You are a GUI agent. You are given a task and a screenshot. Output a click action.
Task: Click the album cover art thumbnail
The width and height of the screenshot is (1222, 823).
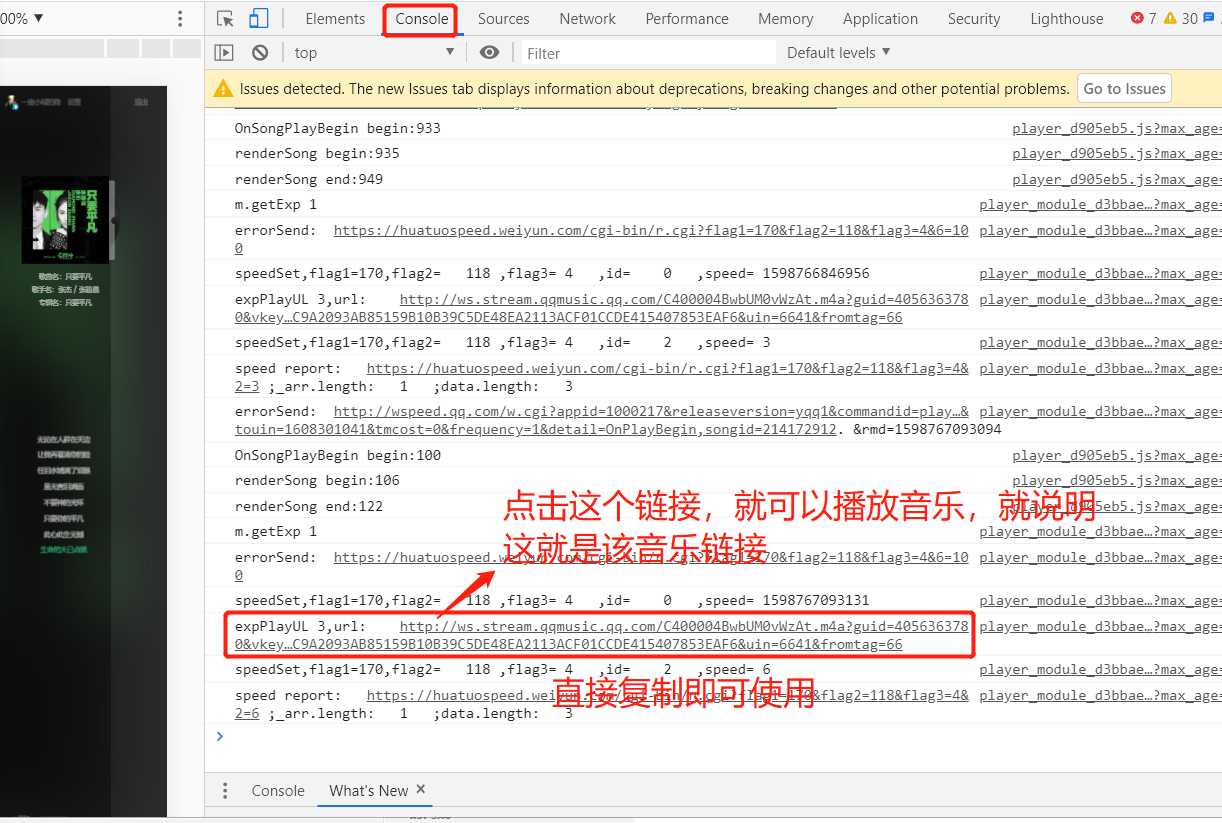pos(65,220)
